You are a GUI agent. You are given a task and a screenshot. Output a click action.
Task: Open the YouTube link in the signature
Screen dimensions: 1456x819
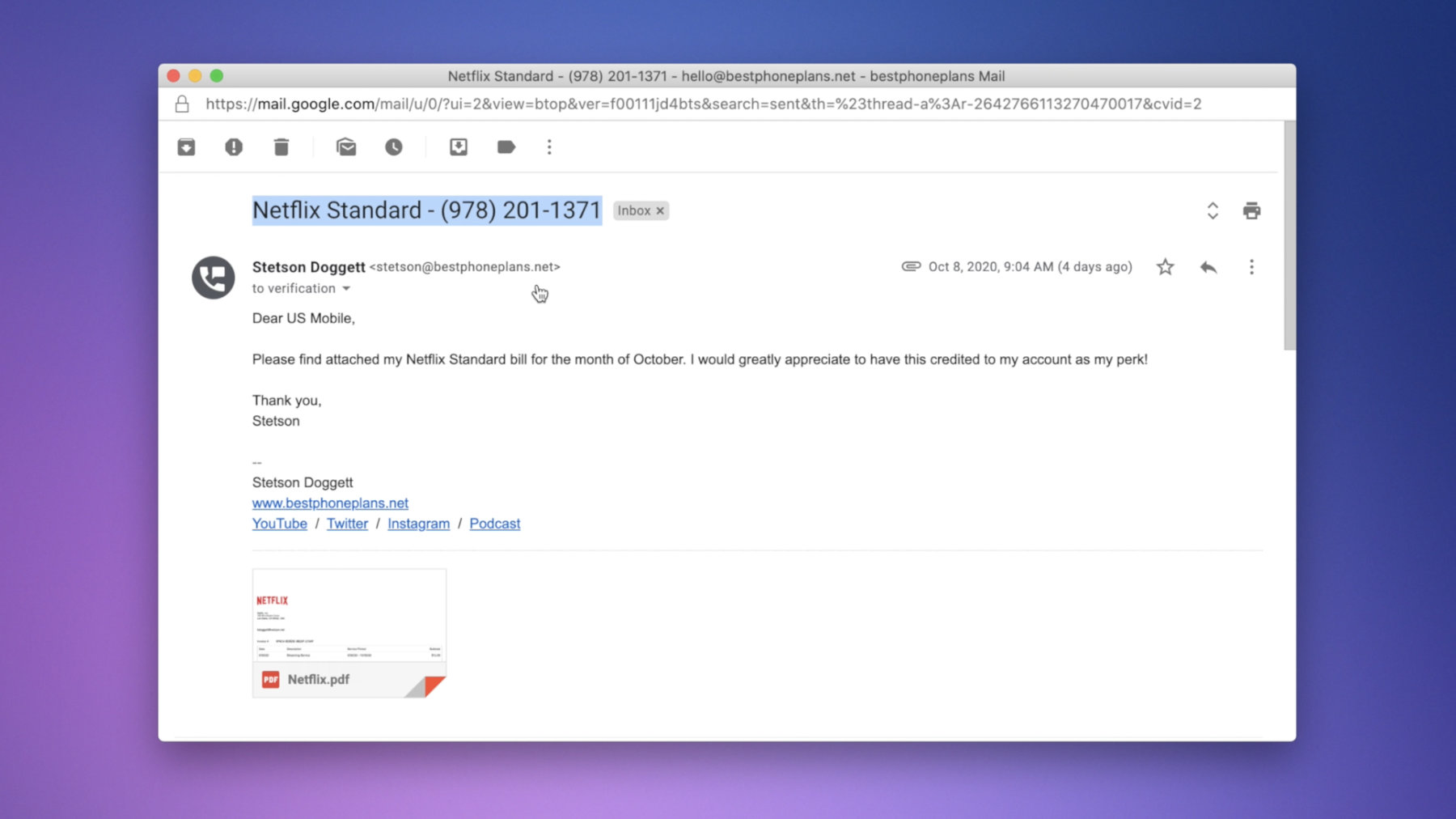279,524
